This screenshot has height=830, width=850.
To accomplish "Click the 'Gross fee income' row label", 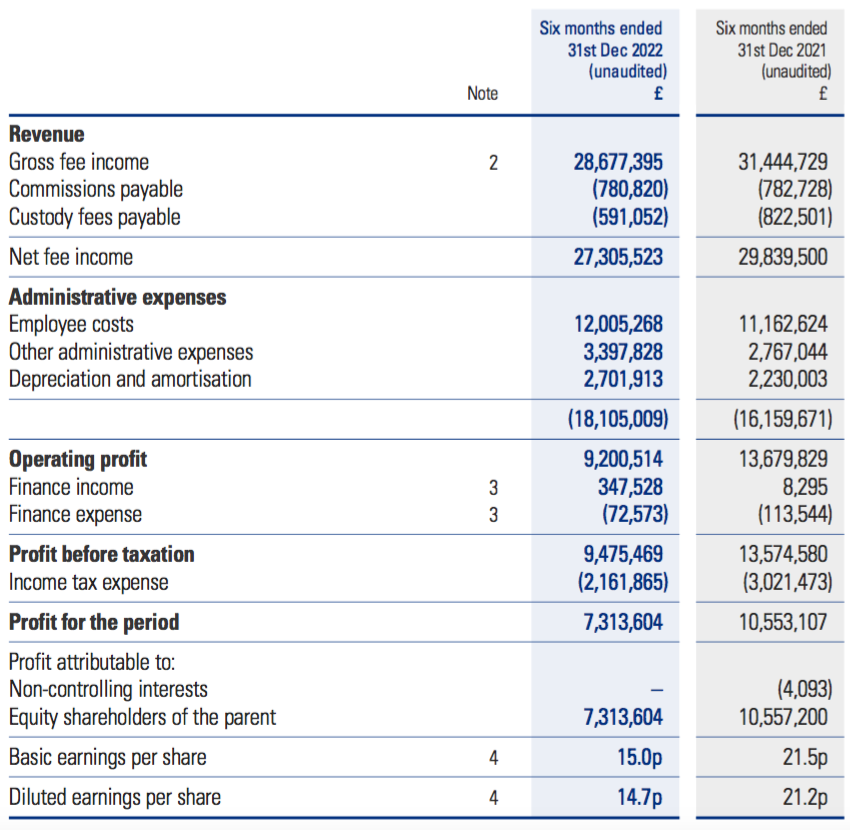I will tap(79, 162).
